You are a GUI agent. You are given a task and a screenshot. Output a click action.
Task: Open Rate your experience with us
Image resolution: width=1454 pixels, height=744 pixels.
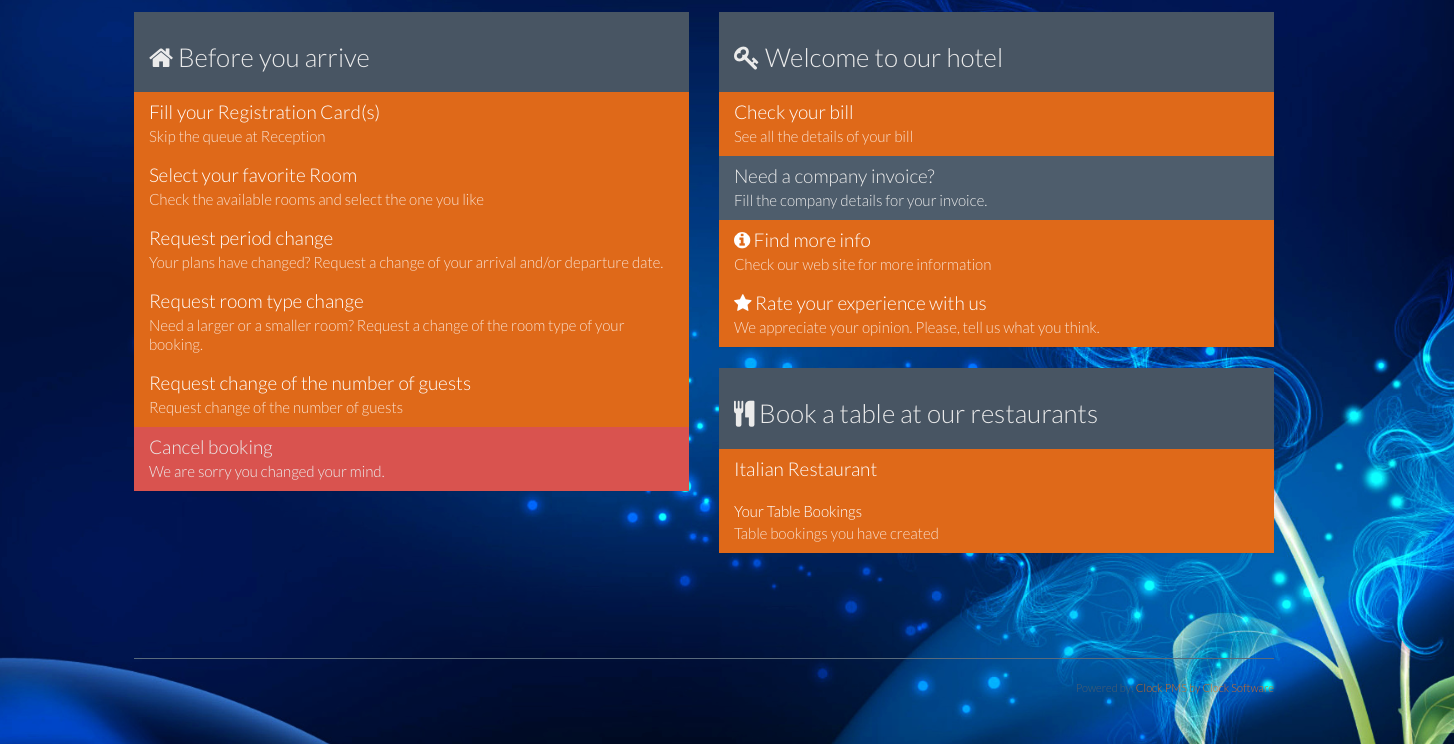click(x=996, y=315)
